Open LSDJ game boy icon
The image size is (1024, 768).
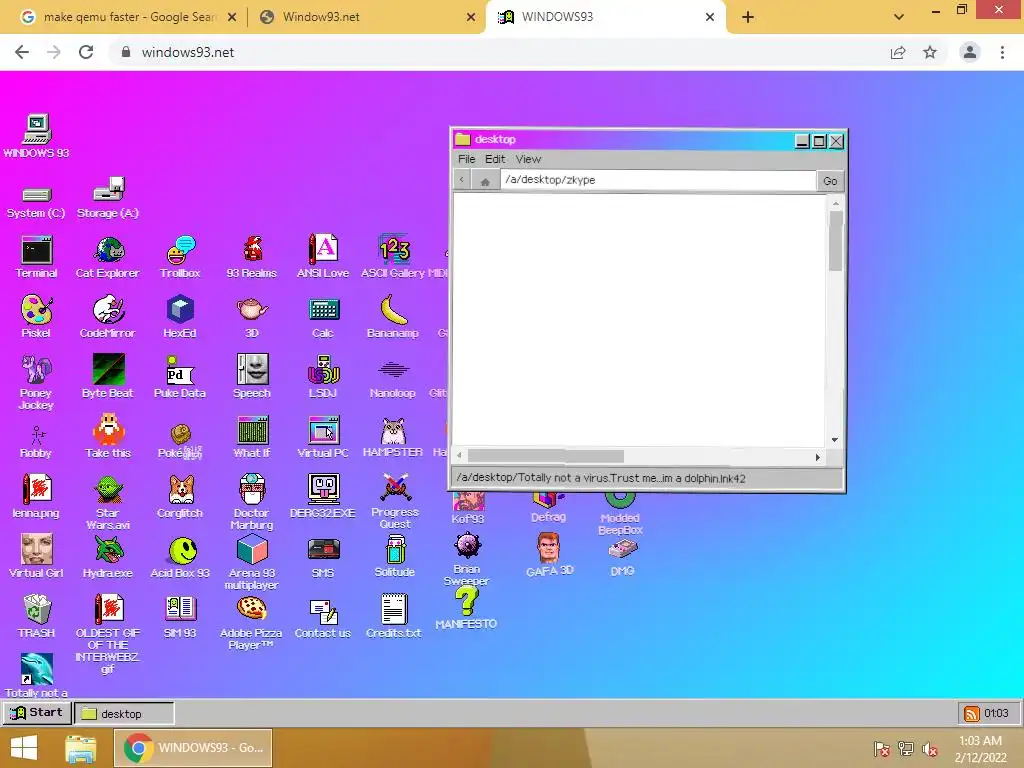[323, 376]
